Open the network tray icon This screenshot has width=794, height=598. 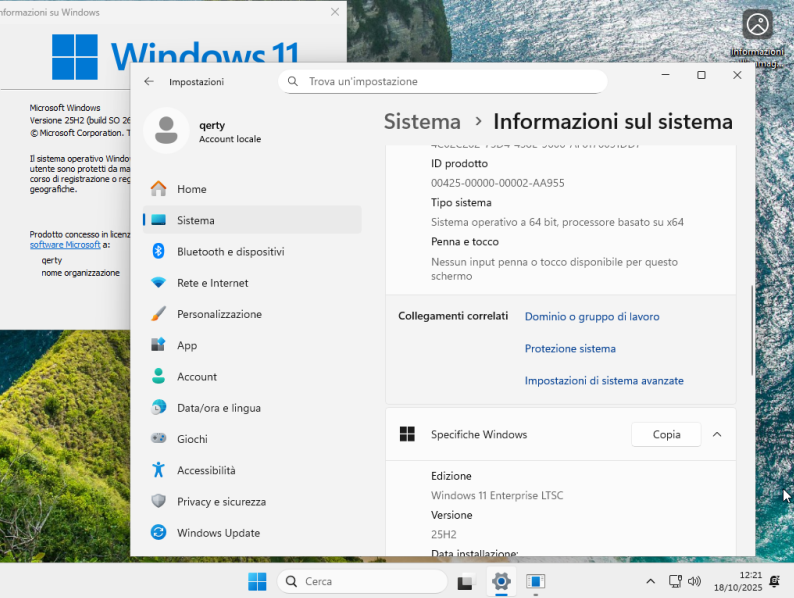(675, 581)
